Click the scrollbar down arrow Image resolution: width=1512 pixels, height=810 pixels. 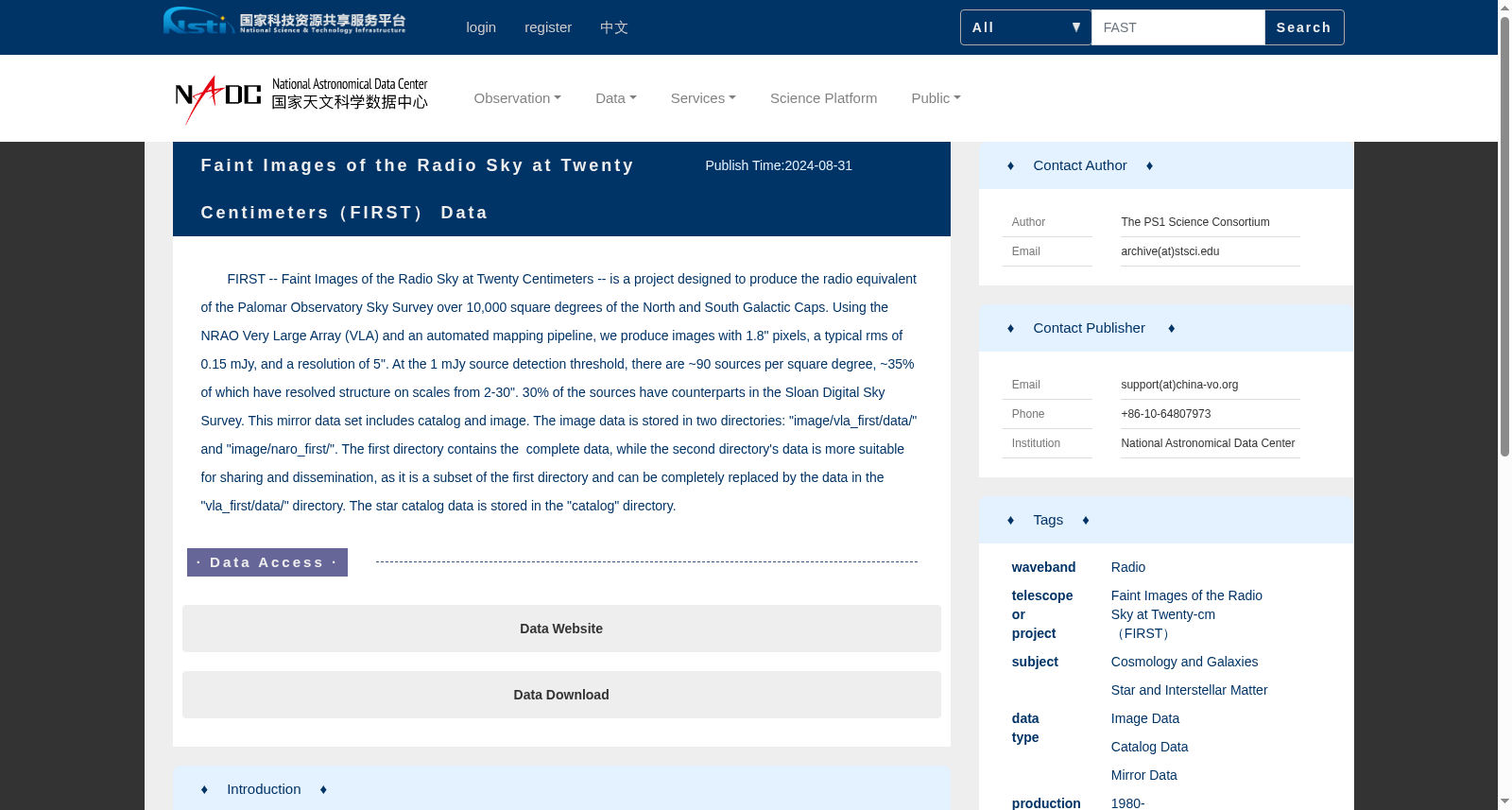(1504, 802)
